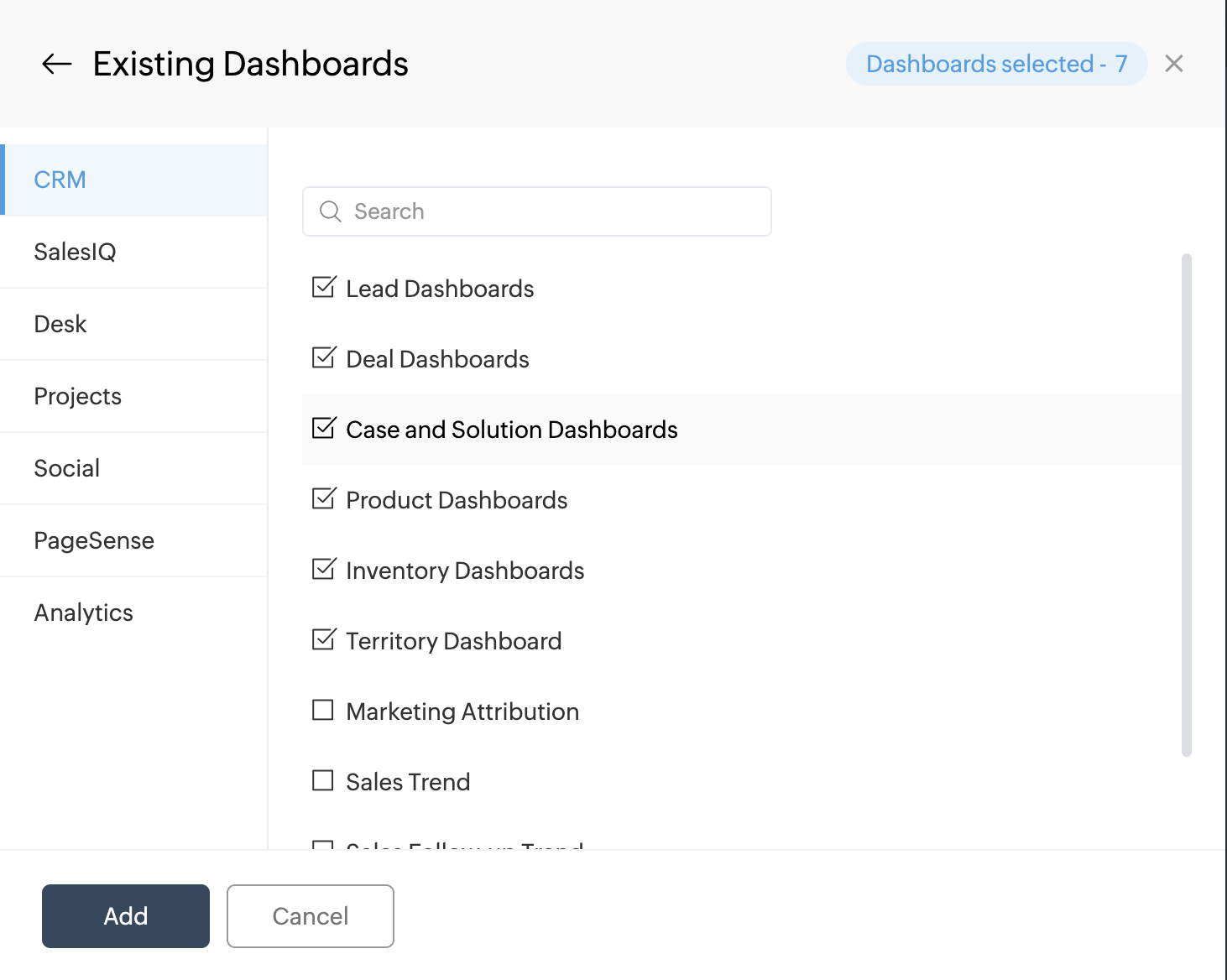Click the 'Deal Dashboards' label text
The width and height of the screenshot is (1227, 980).
437,359
